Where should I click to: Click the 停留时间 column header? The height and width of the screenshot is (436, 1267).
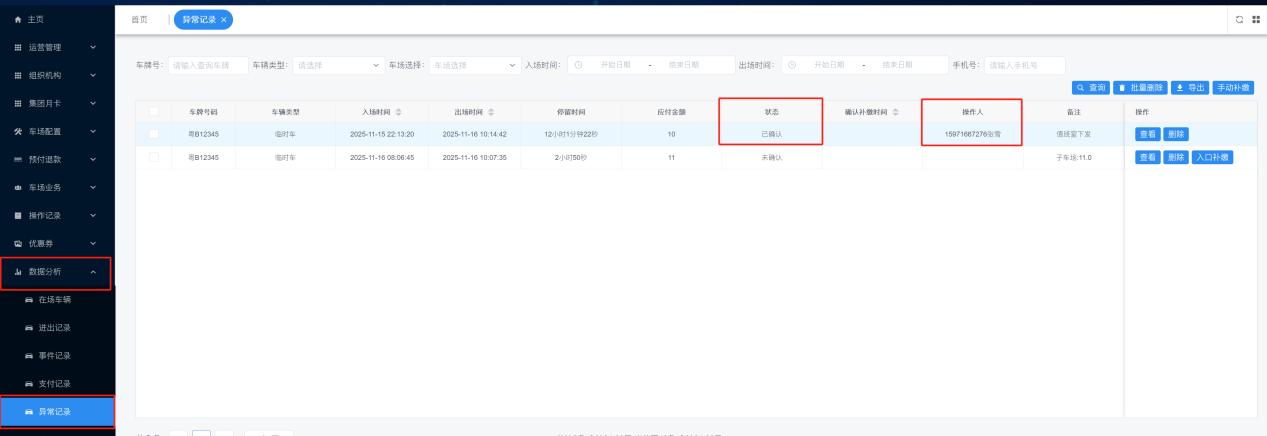coord(571,111)
